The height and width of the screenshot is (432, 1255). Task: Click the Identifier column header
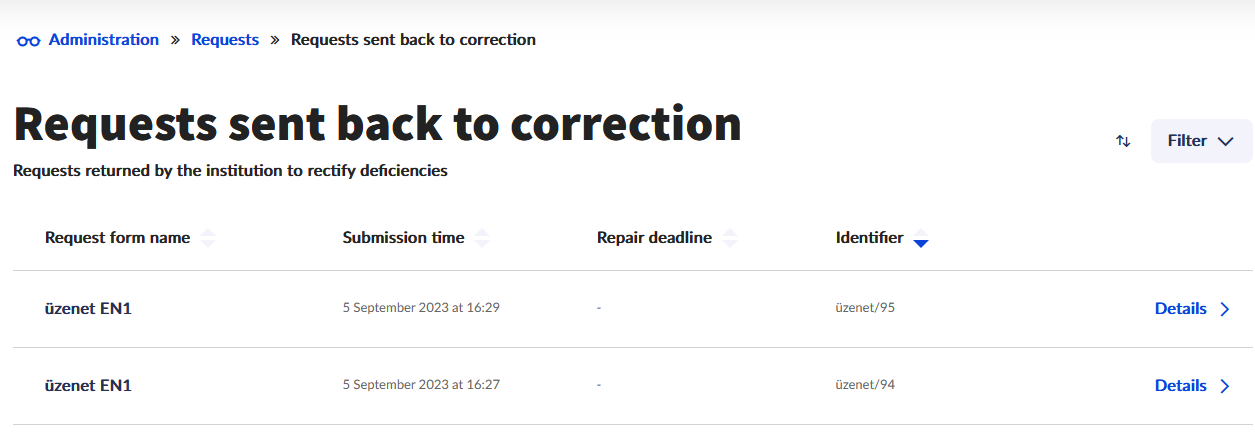(x=869, y=238)
